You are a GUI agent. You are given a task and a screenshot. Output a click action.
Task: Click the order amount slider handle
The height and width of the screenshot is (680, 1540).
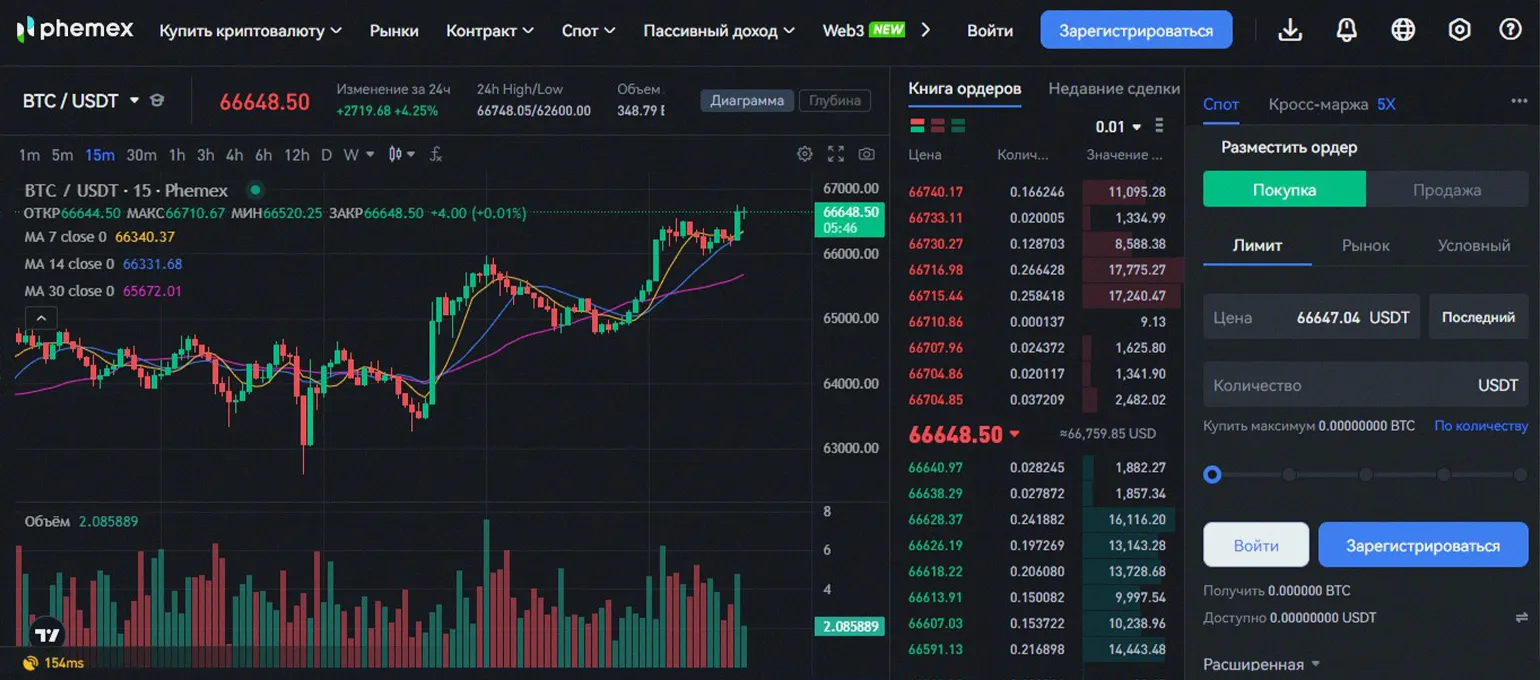[x=1213, y=475]
